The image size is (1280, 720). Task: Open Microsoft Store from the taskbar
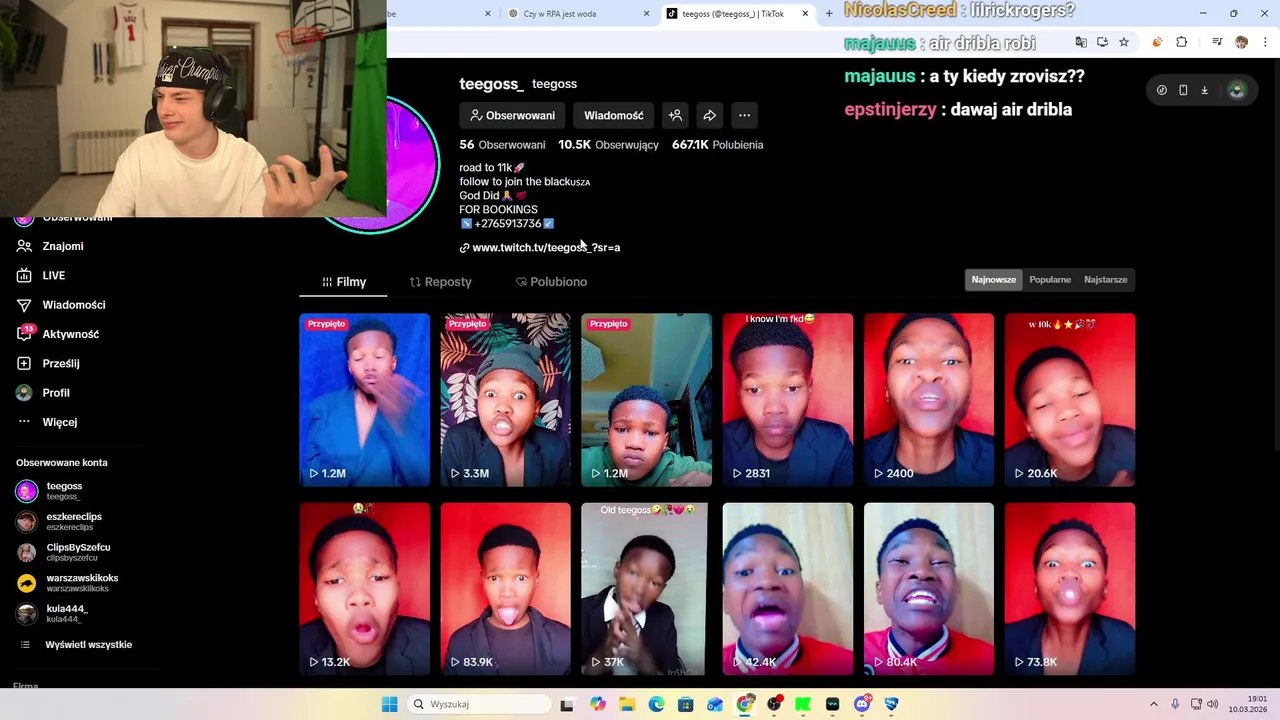pos(685,704)
